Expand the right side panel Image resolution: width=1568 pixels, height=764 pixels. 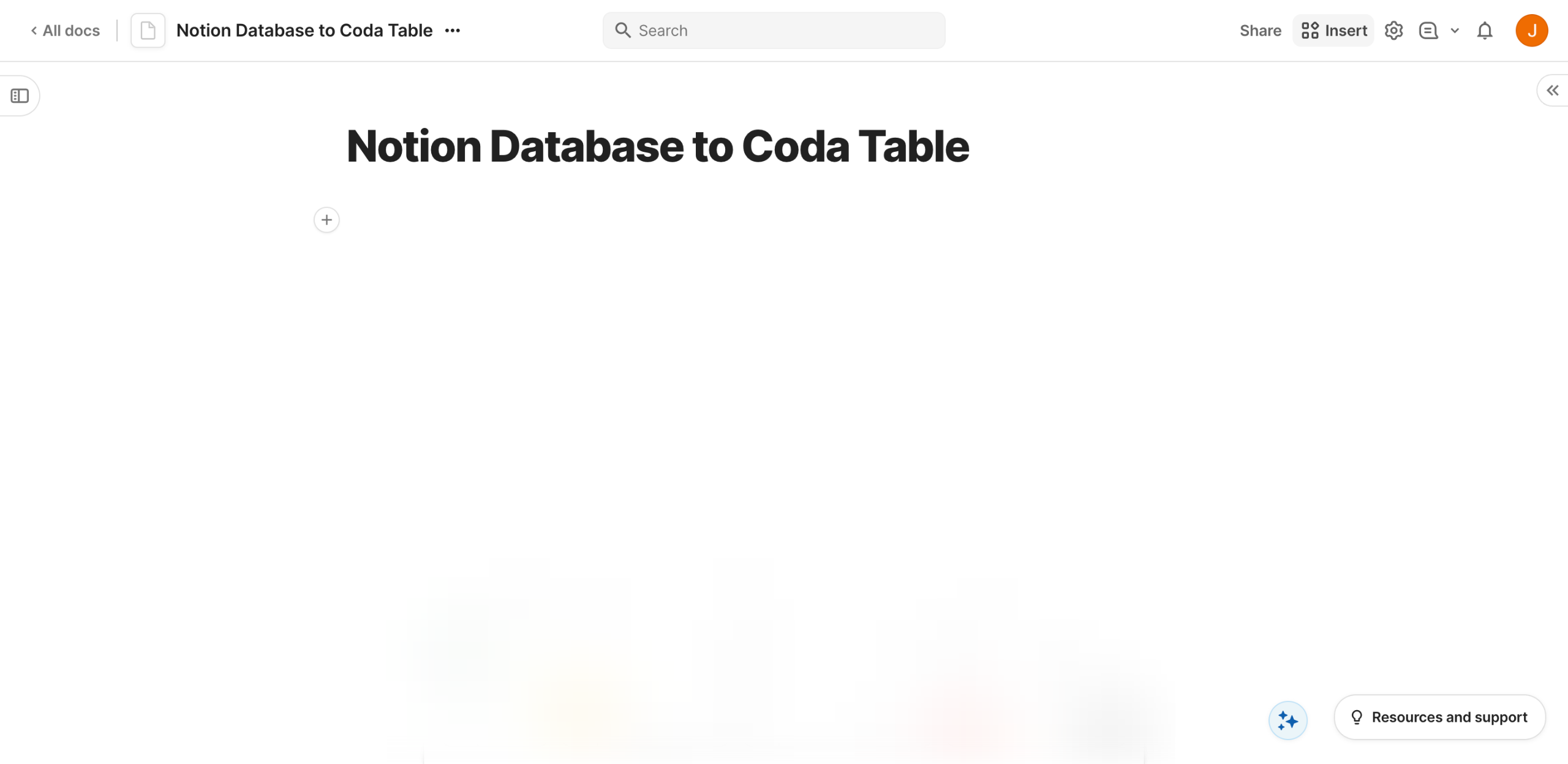(x=1552, y=91)
